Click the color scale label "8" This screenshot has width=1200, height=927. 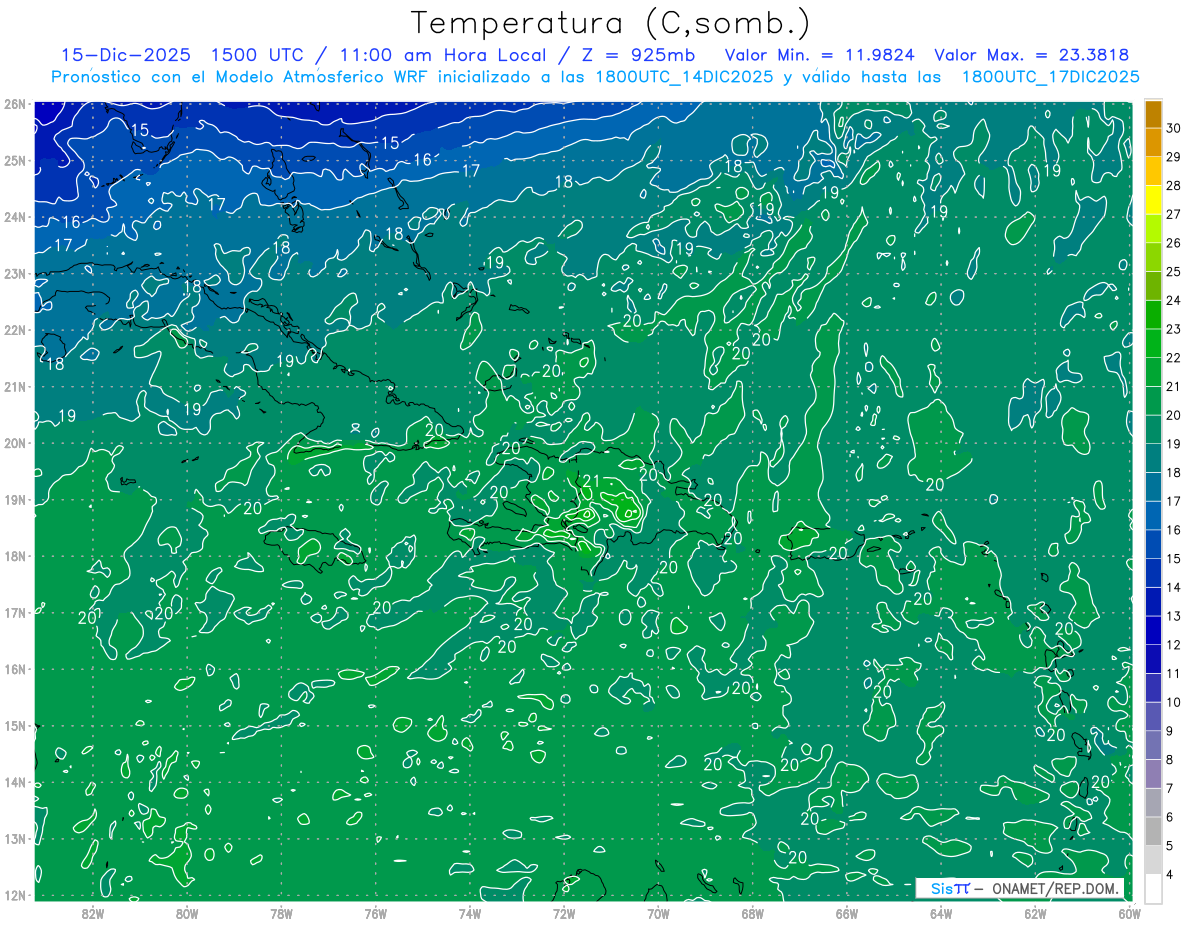(x=1170, y=760)
